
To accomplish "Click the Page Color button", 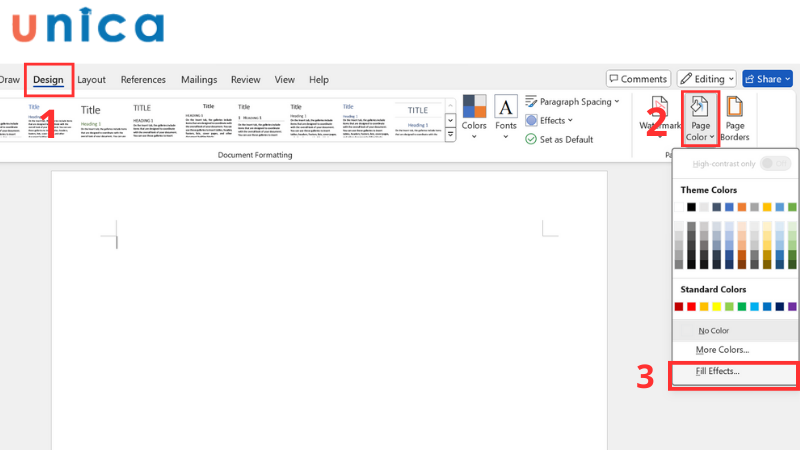I will click(701, 118).
